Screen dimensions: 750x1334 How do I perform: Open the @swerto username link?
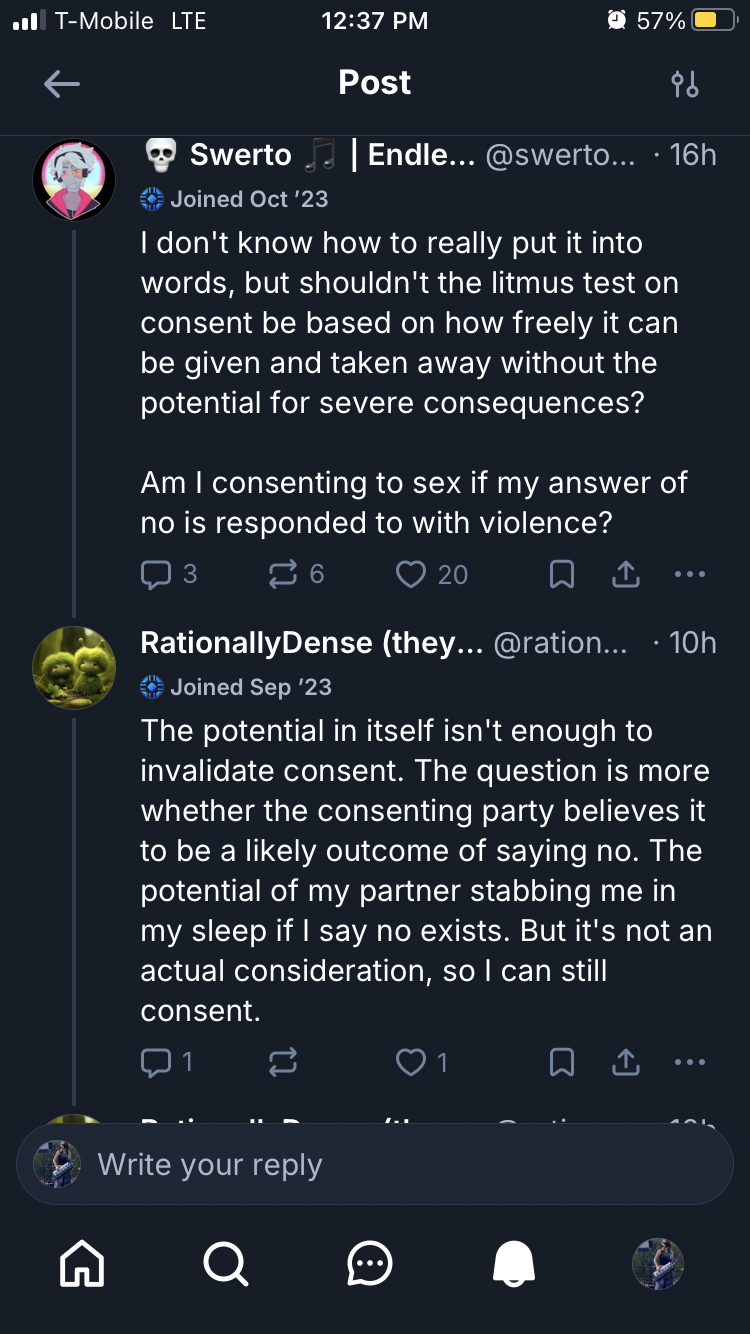559,155
